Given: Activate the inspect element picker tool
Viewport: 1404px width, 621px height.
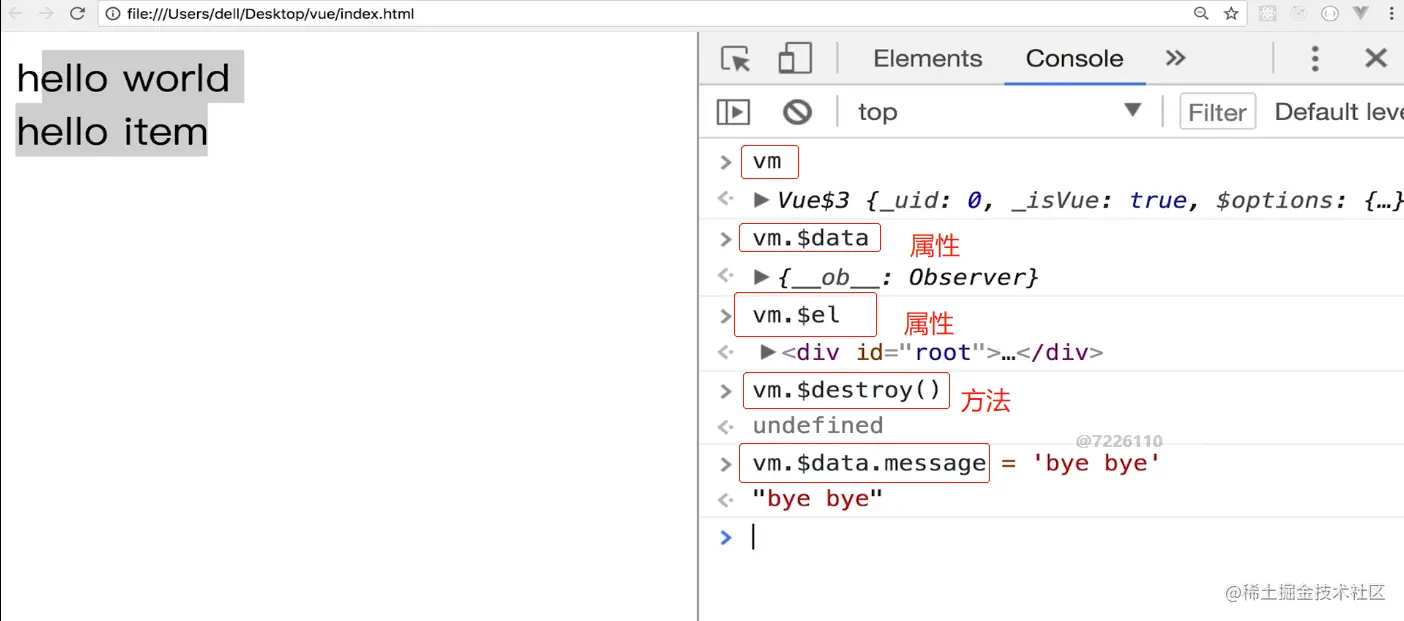Looking at the screenshot, I should pos(736,59).
